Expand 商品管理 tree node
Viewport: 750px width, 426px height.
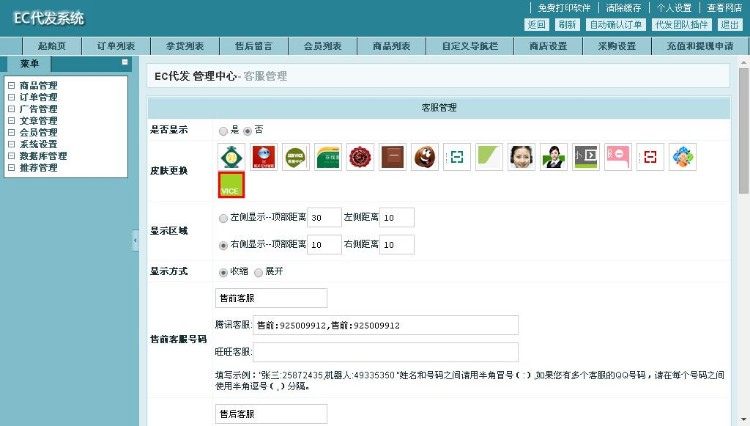pos(11,86)
